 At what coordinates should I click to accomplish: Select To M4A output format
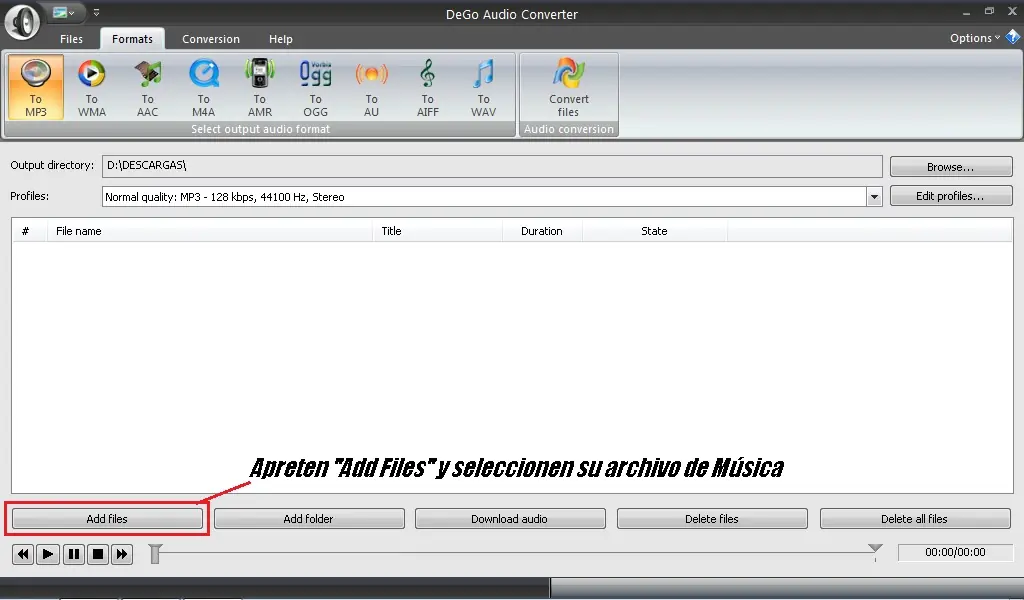click(x=204, y=87)
